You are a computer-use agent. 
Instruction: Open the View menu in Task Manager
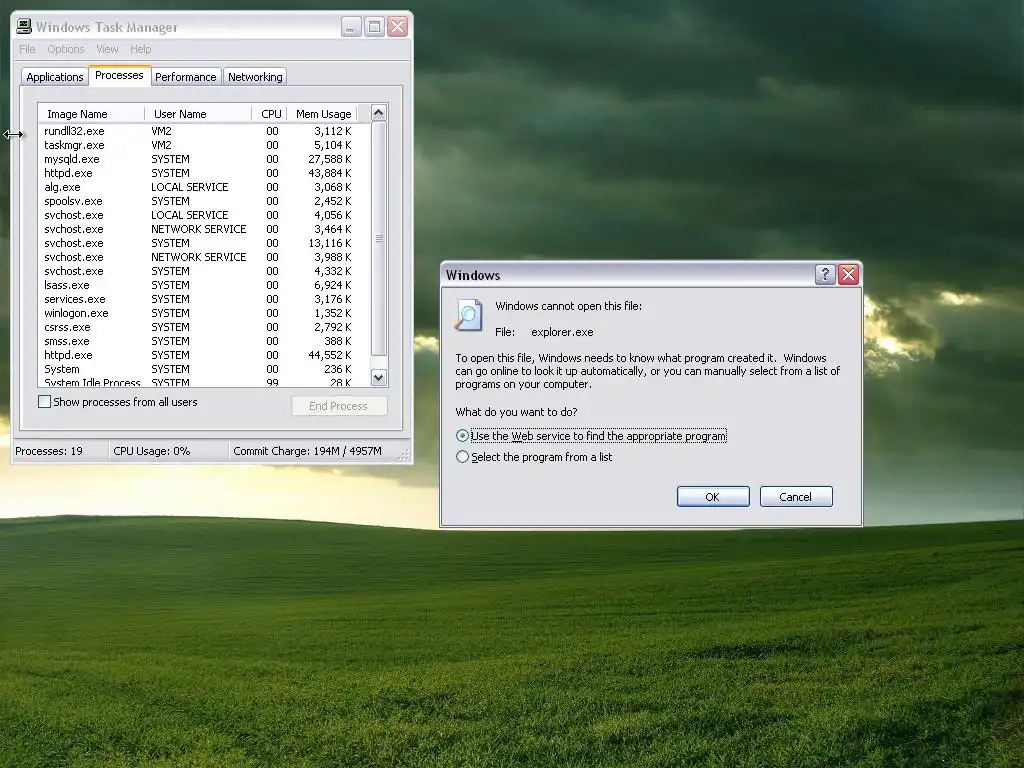107,49
